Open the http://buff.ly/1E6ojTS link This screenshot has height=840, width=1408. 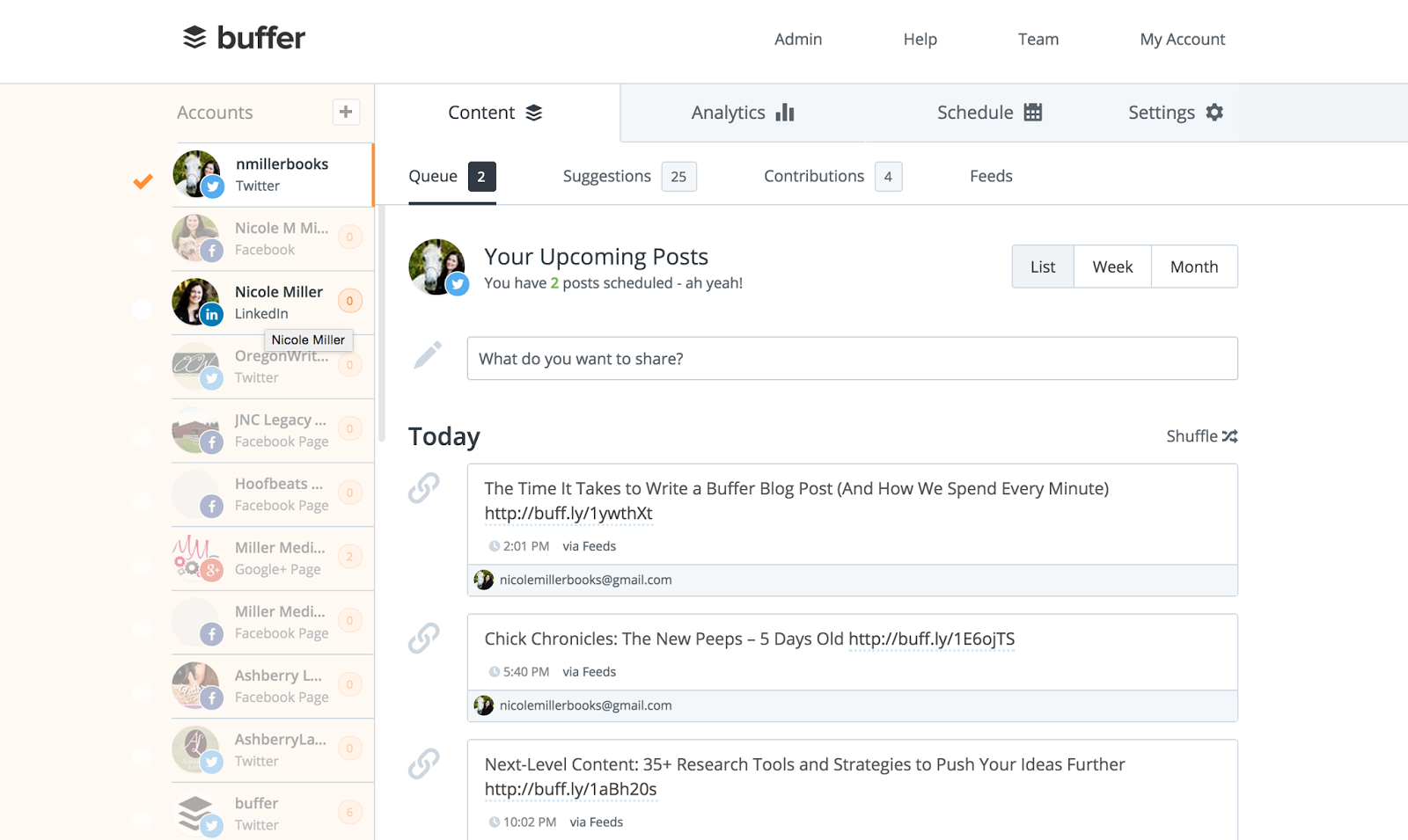point(932,639)
